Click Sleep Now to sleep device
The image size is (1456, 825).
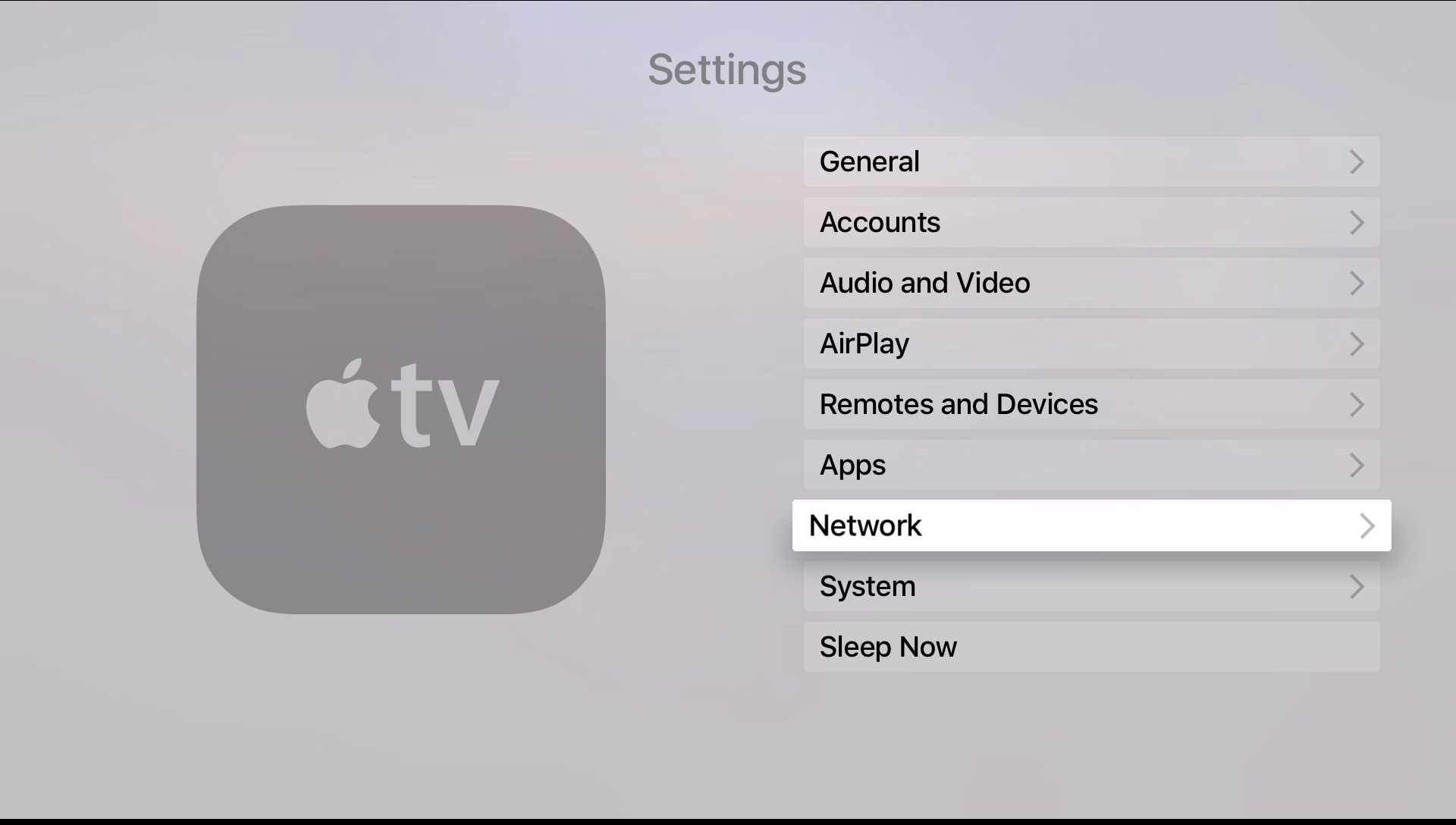coord(1091,646)
